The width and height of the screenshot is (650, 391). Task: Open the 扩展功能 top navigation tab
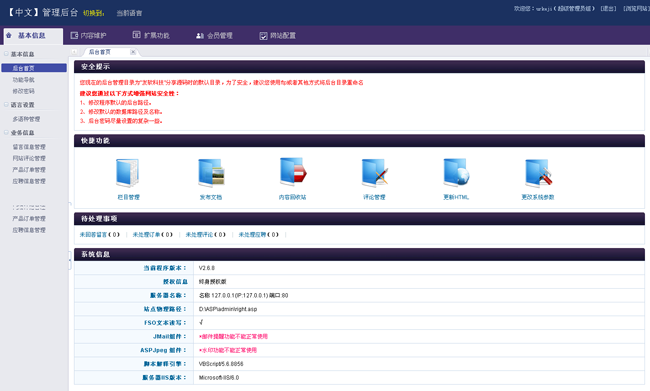(151, 35)
